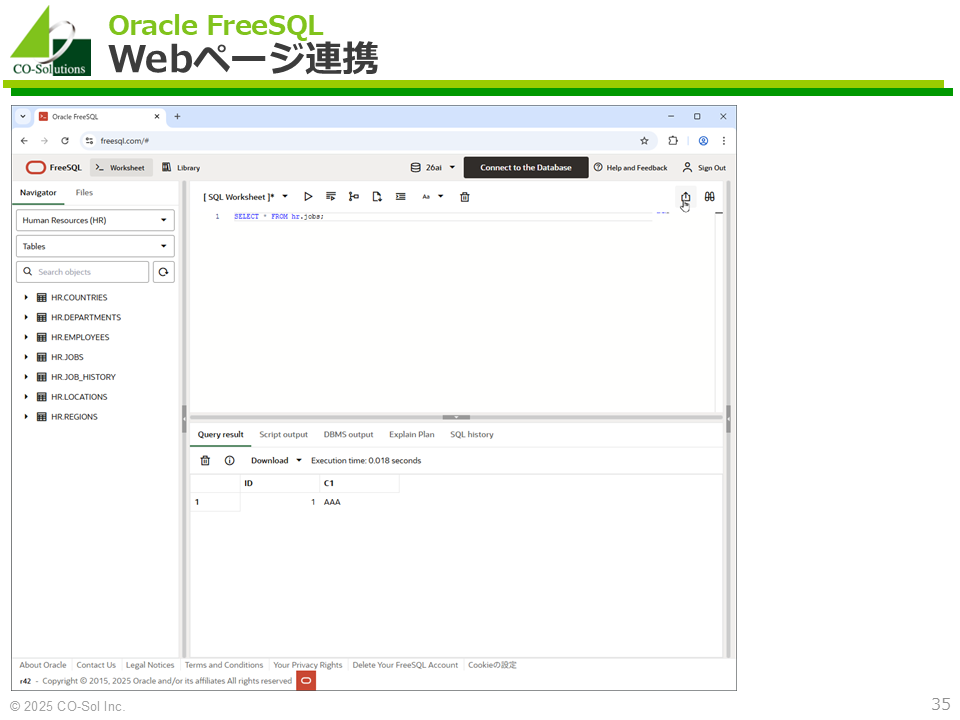Switch to the Files tab
This screenshot has width=960, height=720.
coord(84,193)
